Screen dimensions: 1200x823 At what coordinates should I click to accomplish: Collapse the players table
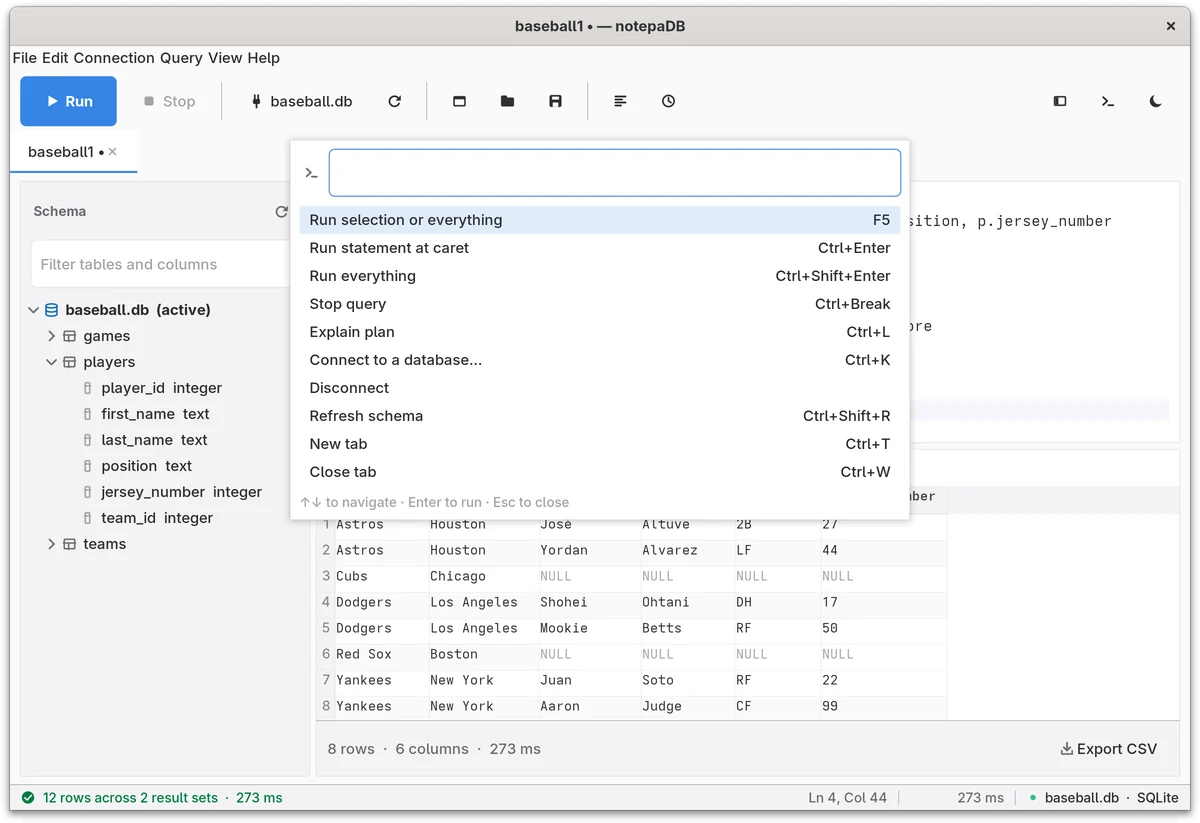coord(52,362)
